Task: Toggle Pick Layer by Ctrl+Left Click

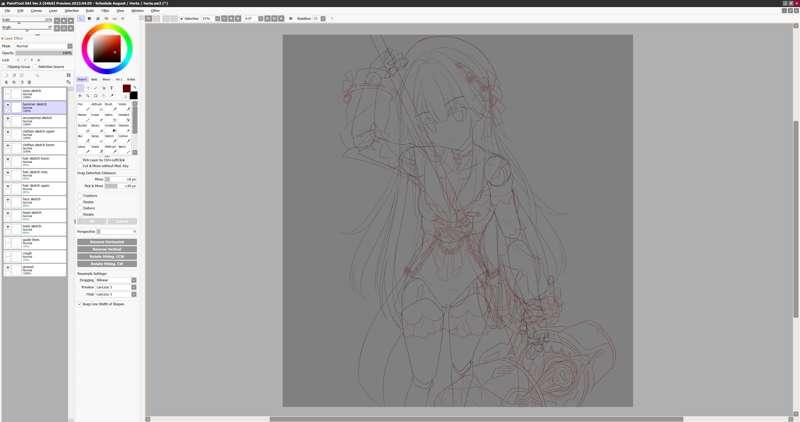Action: tap(104, 160)
